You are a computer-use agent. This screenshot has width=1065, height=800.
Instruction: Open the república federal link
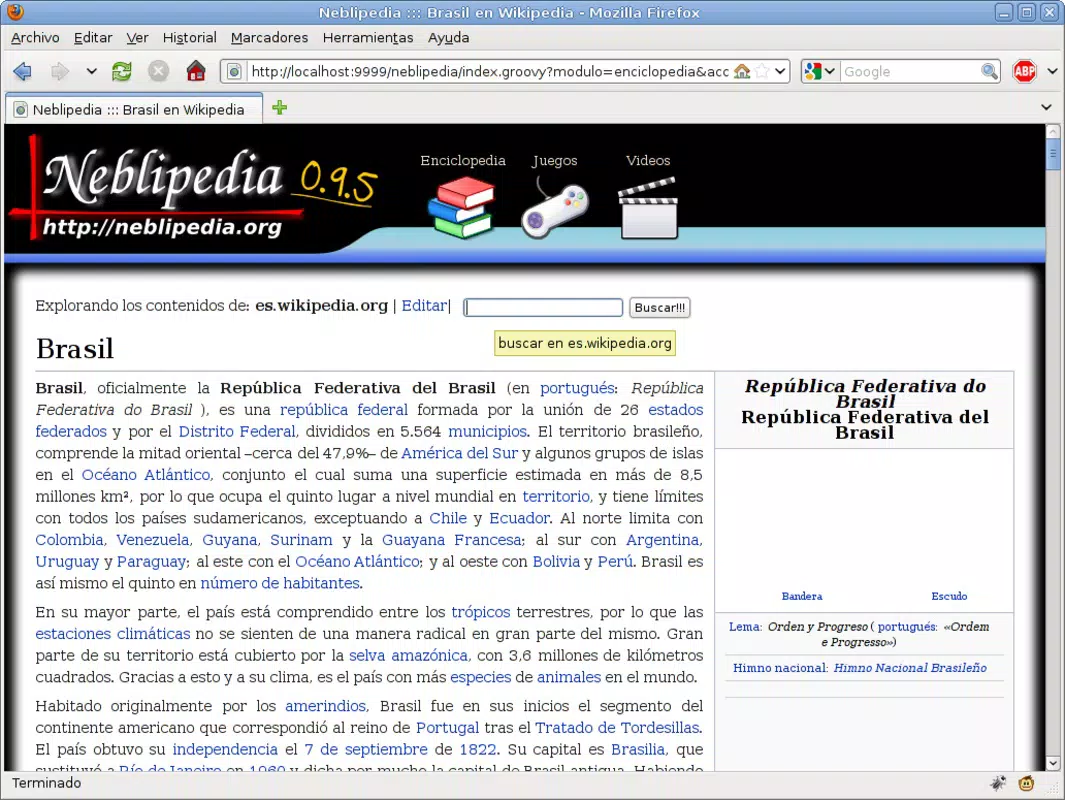point(344,410)
